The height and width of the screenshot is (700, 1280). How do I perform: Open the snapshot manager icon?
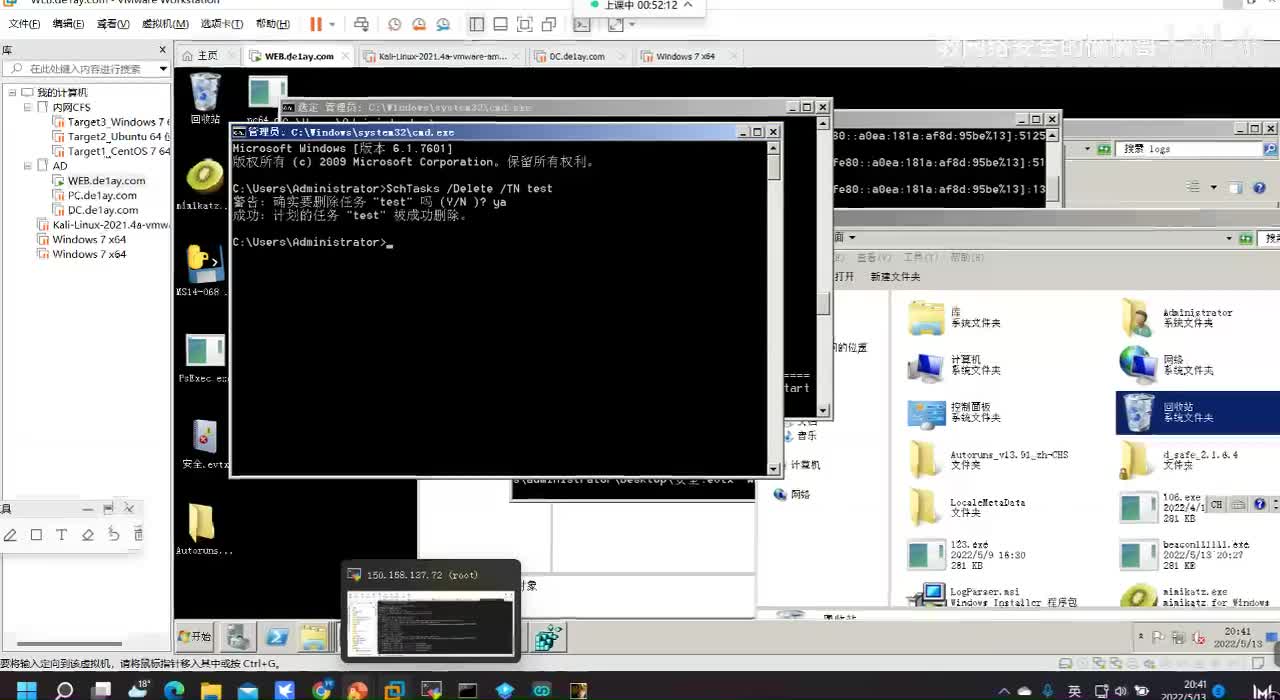coord(442,24)
